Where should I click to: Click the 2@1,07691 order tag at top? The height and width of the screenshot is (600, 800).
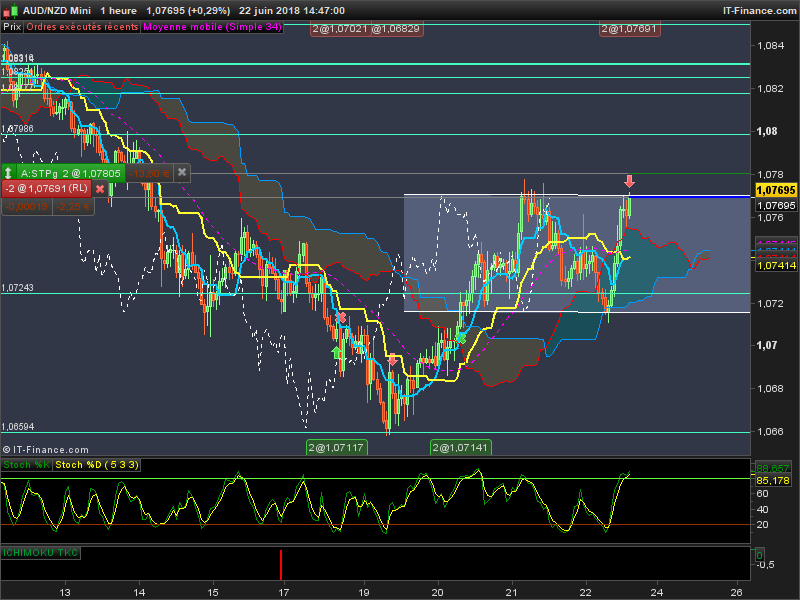coord(629,29)
